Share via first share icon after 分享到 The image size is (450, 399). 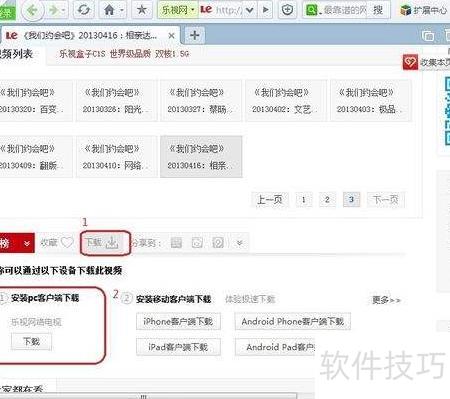tap(176, 243)
